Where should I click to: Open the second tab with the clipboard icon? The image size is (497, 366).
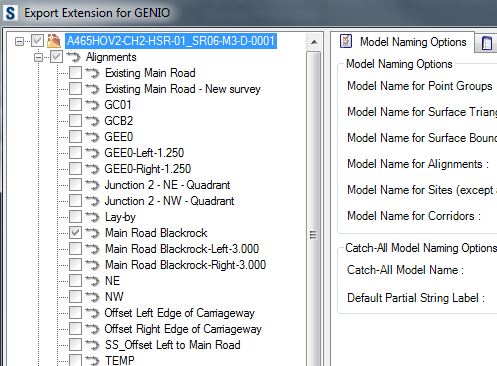pyautogui.click(x=487, y=43)
